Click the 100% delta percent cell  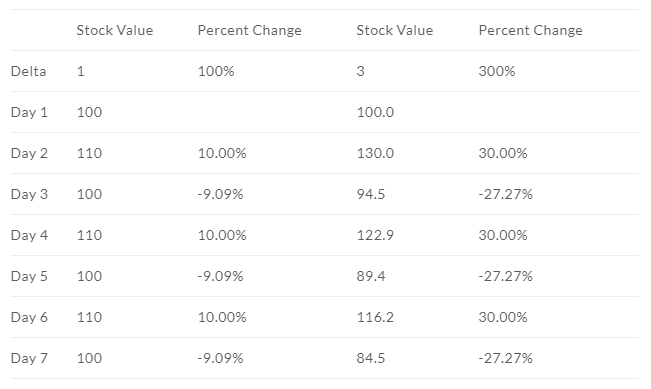pos(216,71)
